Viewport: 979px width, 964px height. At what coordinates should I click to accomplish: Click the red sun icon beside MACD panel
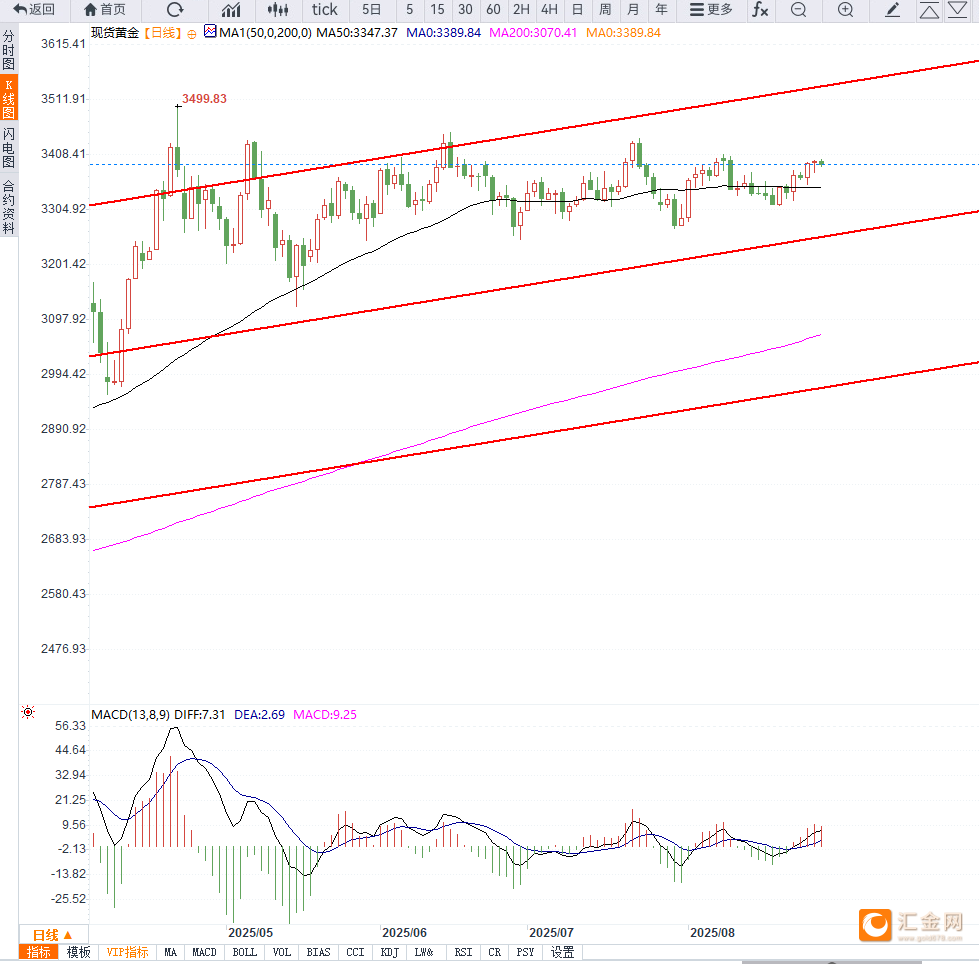(x=28, y=712)
